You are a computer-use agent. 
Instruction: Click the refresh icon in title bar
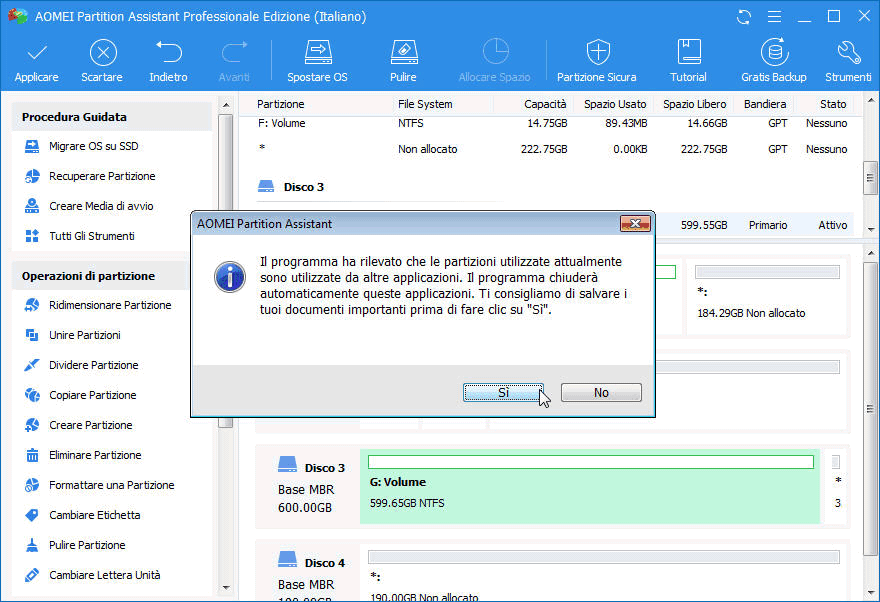tap(744, 16)
